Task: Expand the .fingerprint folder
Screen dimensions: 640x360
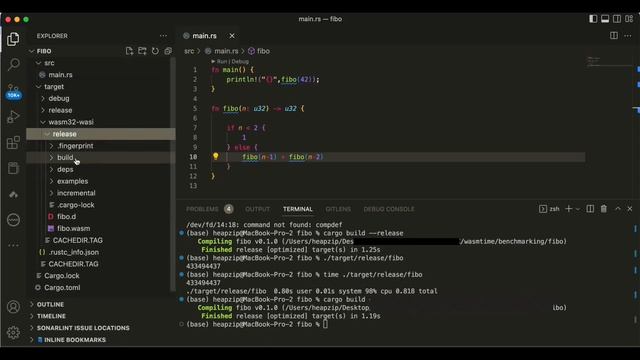Action: (52, 146)
